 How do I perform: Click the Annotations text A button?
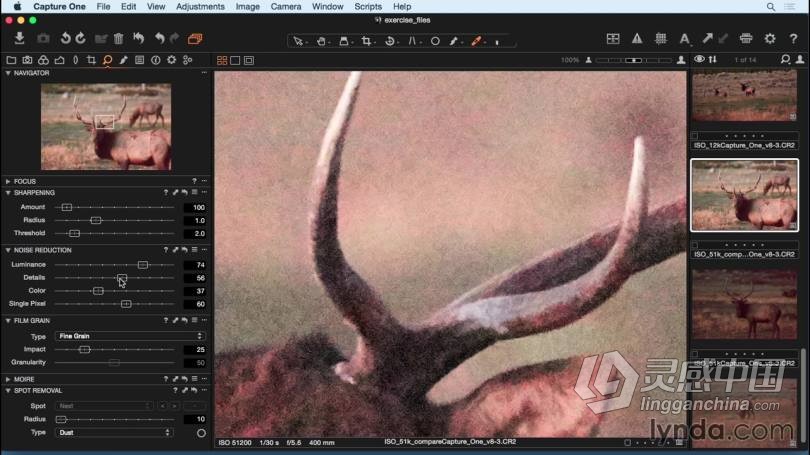coord(684,39)
